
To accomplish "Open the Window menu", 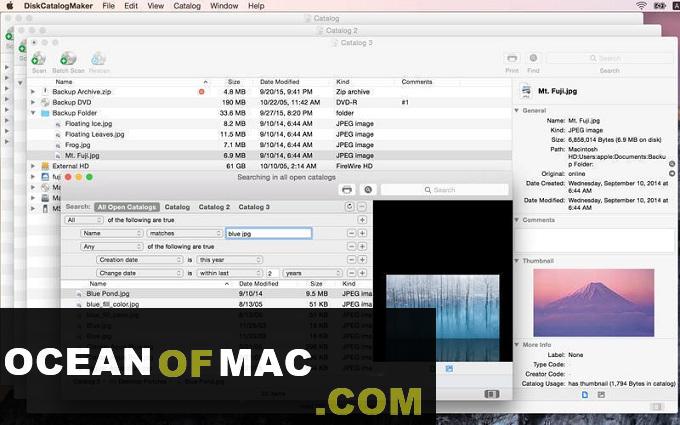I will click(x=224, y=6).
